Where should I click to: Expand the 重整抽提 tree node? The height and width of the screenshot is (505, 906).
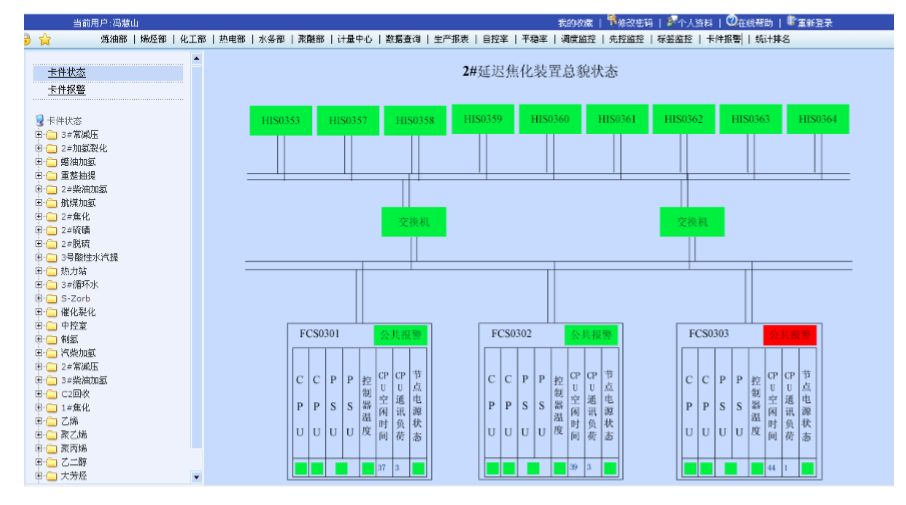point(39,175)
